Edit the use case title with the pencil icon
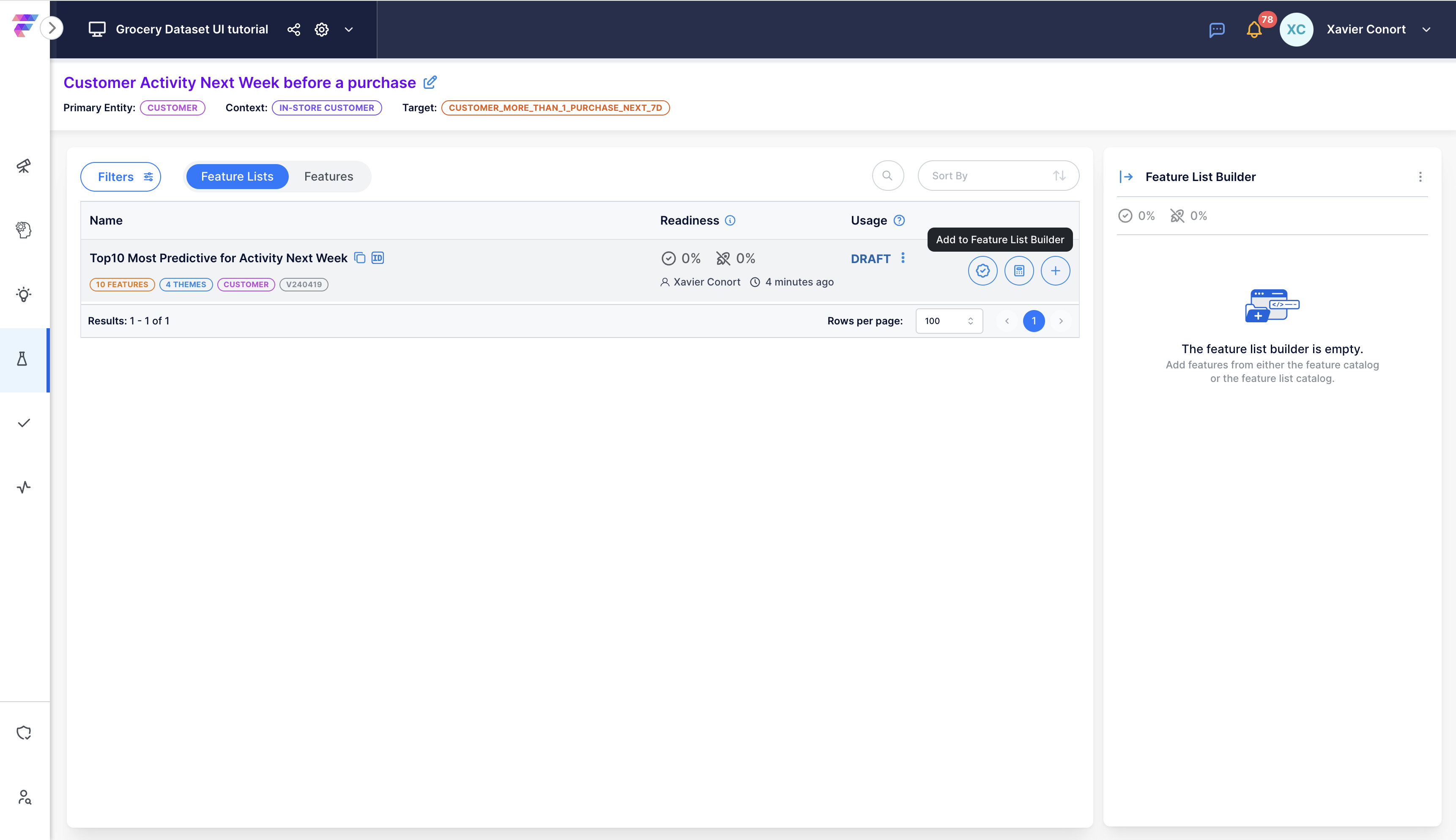The width and height of the screenshot is (1456, 840). (430, 82)
